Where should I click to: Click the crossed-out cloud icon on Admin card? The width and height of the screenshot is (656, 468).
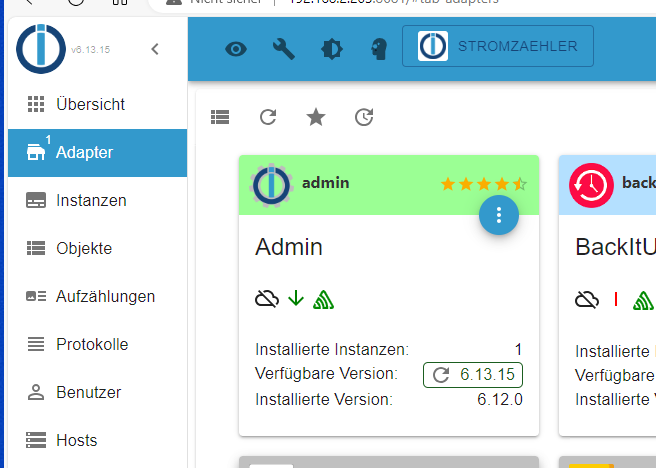tap(267, 299)
